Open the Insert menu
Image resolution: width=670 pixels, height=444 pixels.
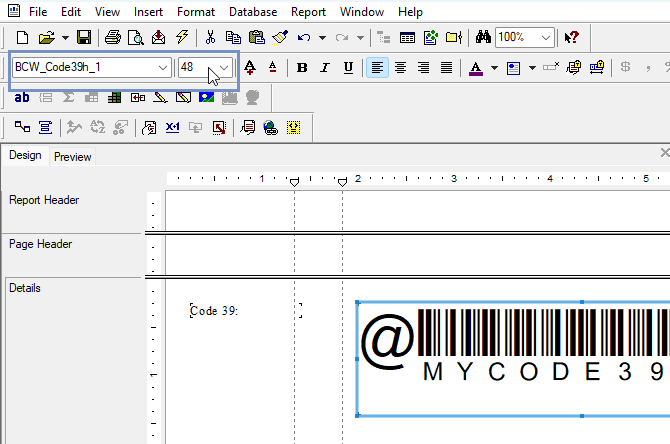click(148, 12)
